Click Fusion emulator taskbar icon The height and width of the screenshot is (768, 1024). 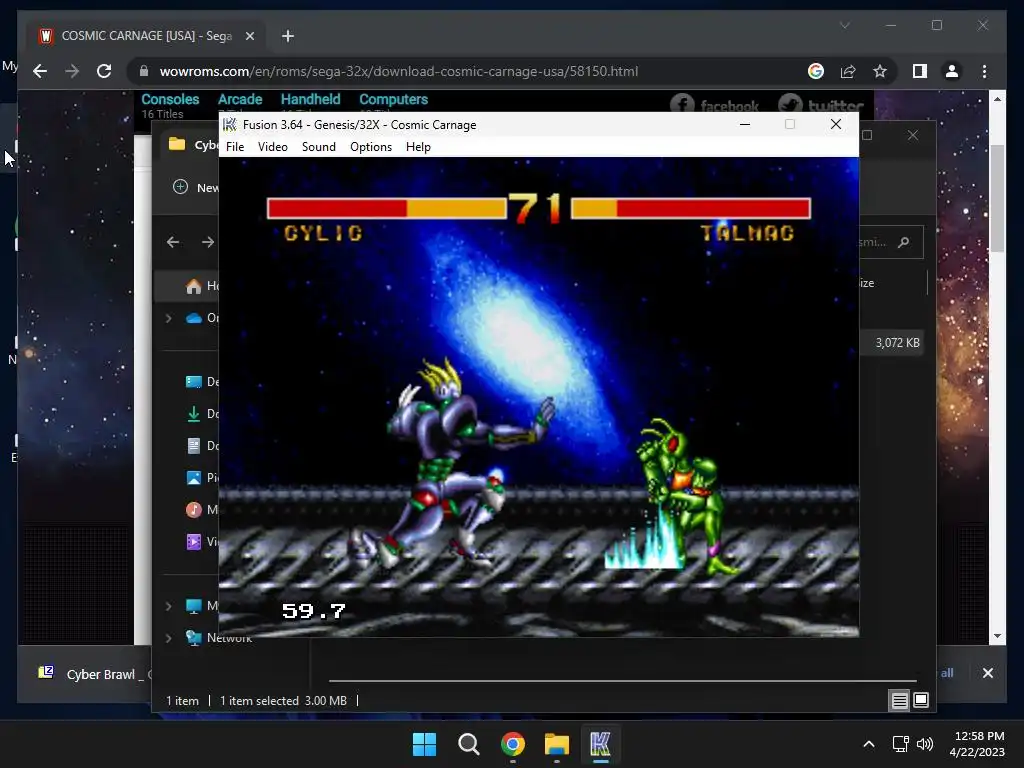pyautogui.click(x=600, y=744)
